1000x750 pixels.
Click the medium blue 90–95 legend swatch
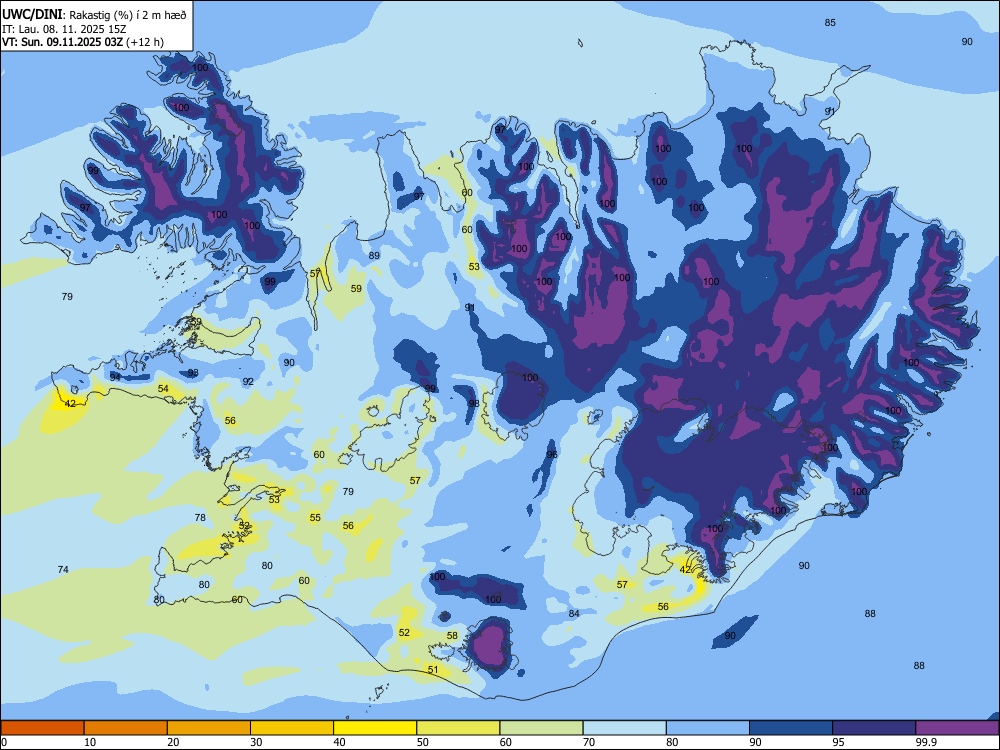click(x=791, y=728)
